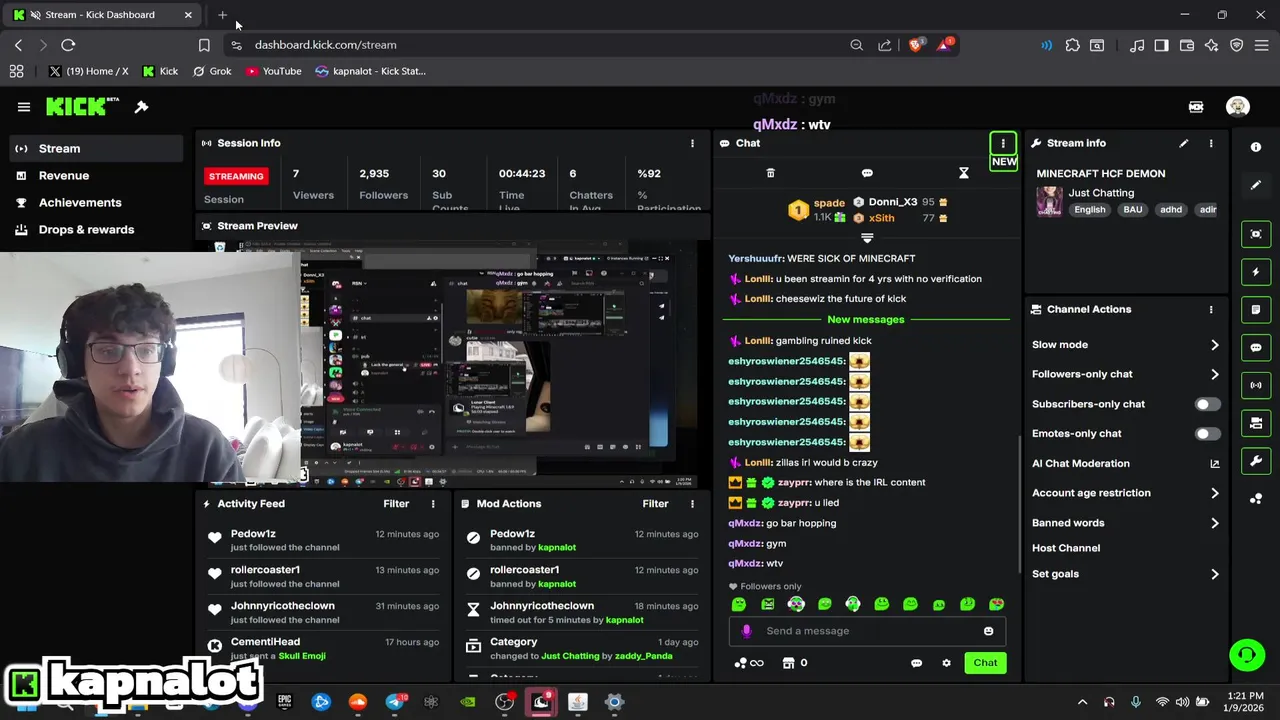The height and width of the screenshot is (720, 1280).
Task: Toggle Emotes-only chat
Action: [x=1208, y=434]
